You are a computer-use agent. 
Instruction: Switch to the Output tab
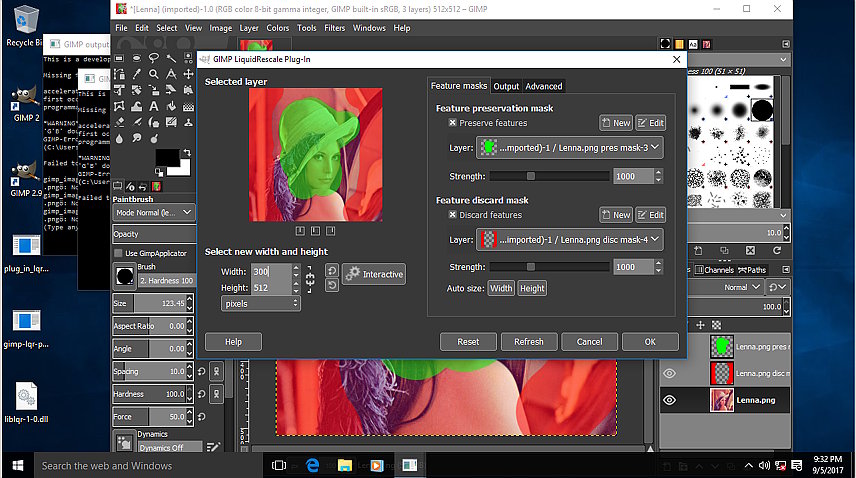click(x=506, y=86)
